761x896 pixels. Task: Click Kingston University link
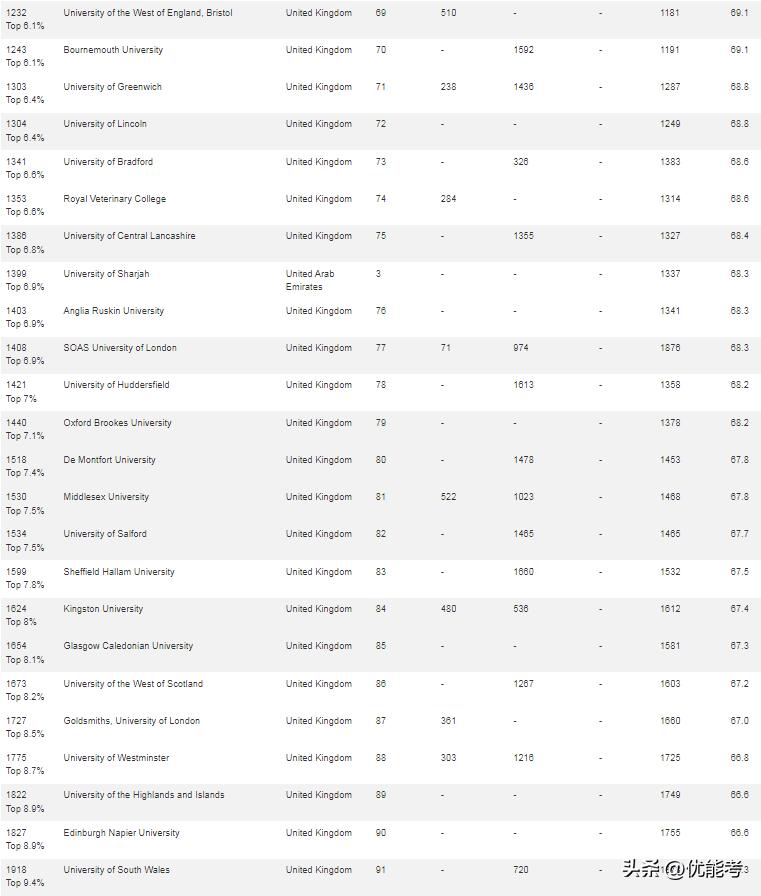(103, 609)
